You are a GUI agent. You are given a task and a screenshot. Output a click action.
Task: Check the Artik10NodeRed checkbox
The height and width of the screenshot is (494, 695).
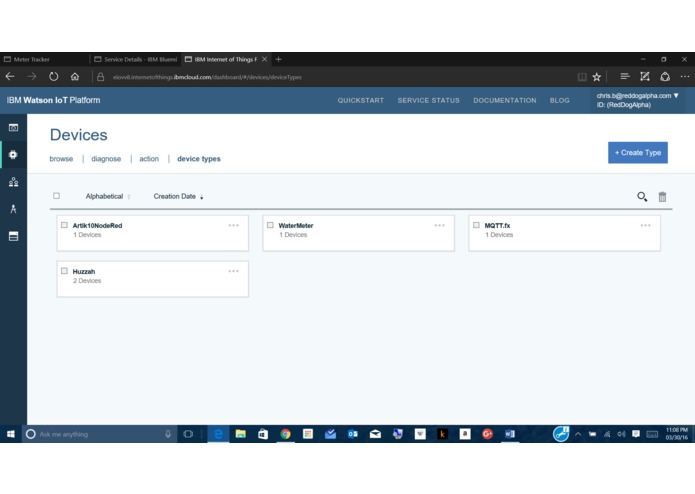point(64,225)
